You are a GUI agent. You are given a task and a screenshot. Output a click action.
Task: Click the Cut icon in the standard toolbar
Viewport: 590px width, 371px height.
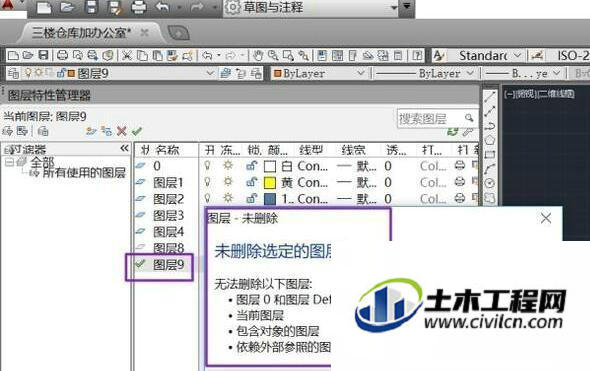(x=127, y=56)
